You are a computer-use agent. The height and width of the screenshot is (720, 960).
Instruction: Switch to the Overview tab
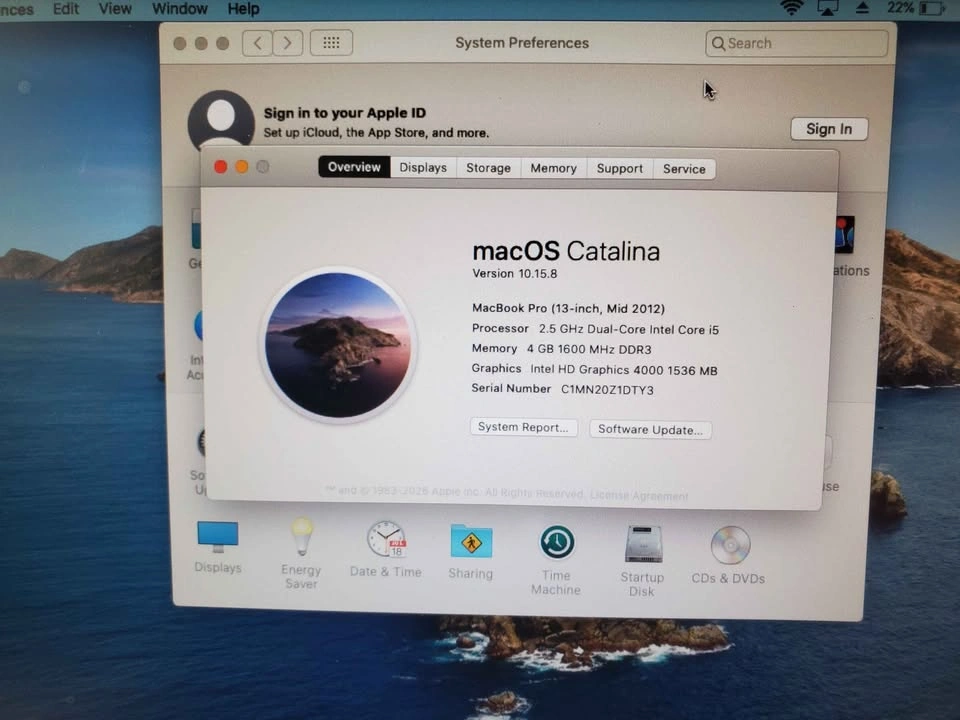click(x=354, y=167)
